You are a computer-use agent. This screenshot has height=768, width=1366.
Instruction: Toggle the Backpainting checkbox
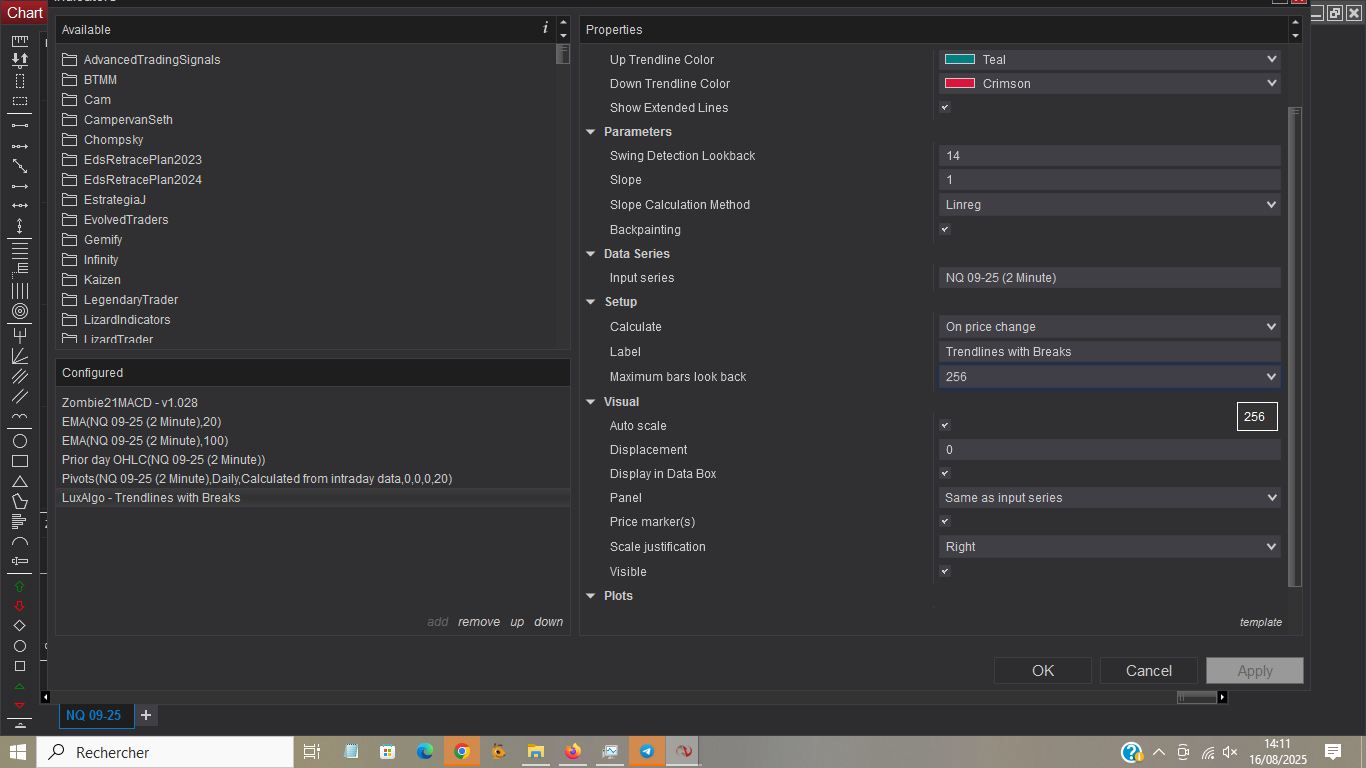tap(945, 229)
